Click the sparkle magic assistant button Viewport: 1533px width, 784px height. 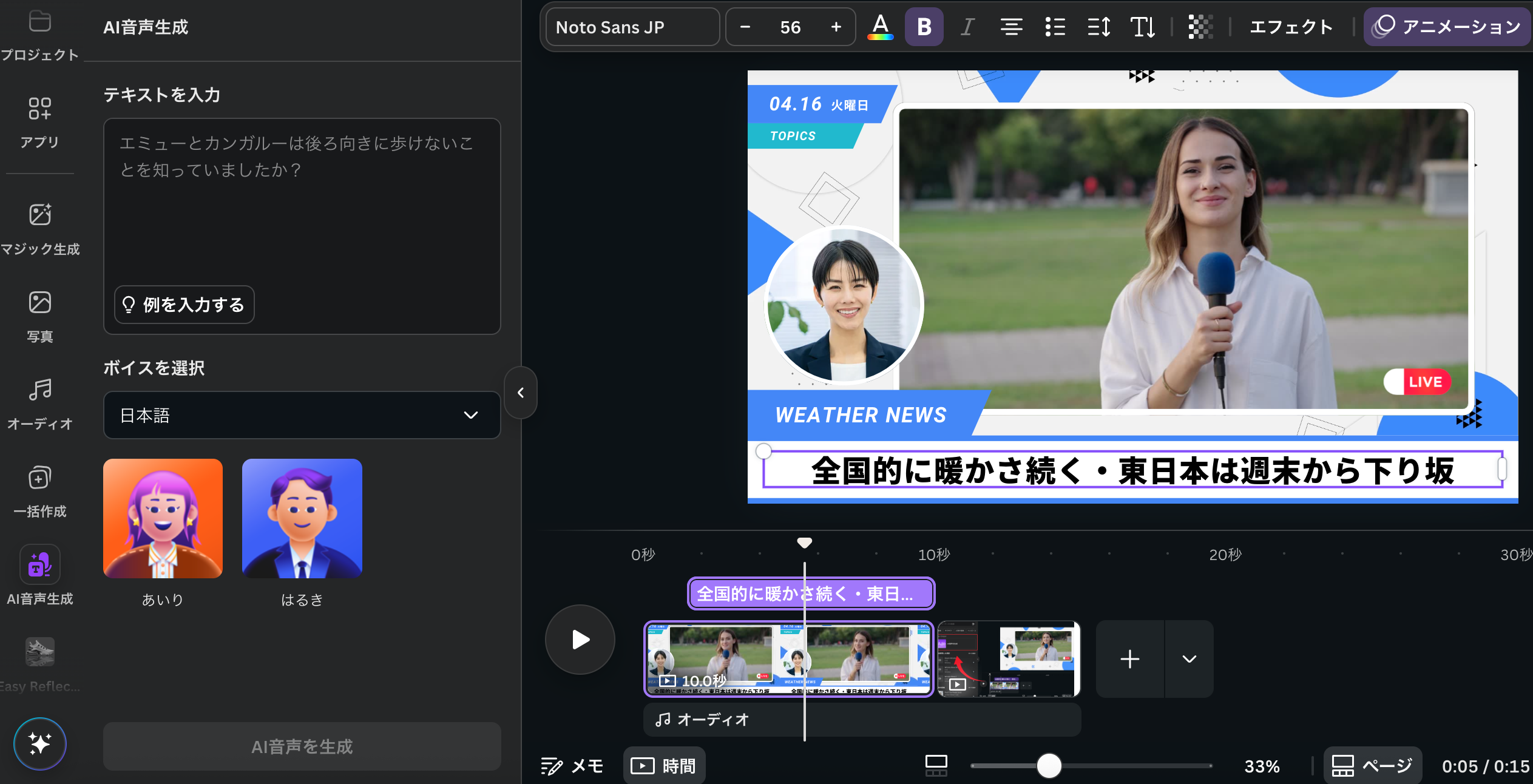(x=40, y=744)
